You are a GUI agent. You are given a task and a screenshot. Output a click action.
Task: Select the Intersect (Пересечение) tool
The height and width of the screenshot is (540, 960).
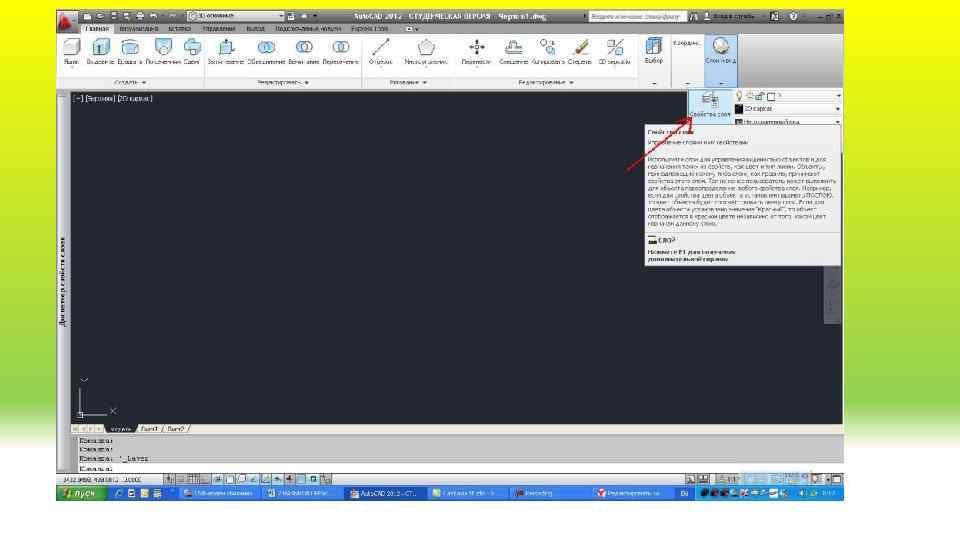pyautogui.click(x=340, y=51)
